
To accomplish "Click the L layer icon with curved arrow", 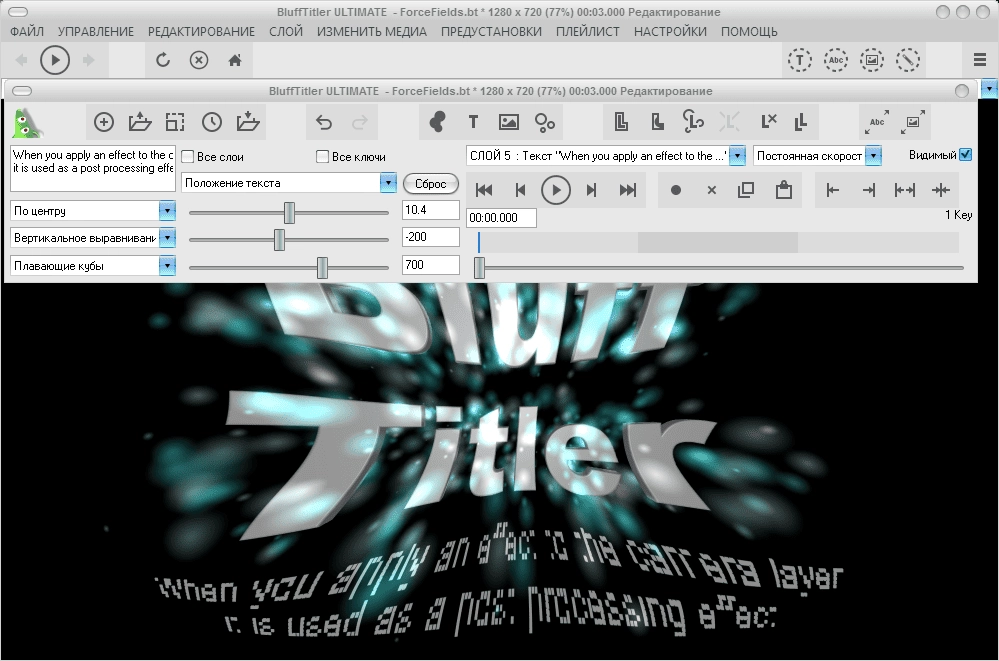I will 693,121.
